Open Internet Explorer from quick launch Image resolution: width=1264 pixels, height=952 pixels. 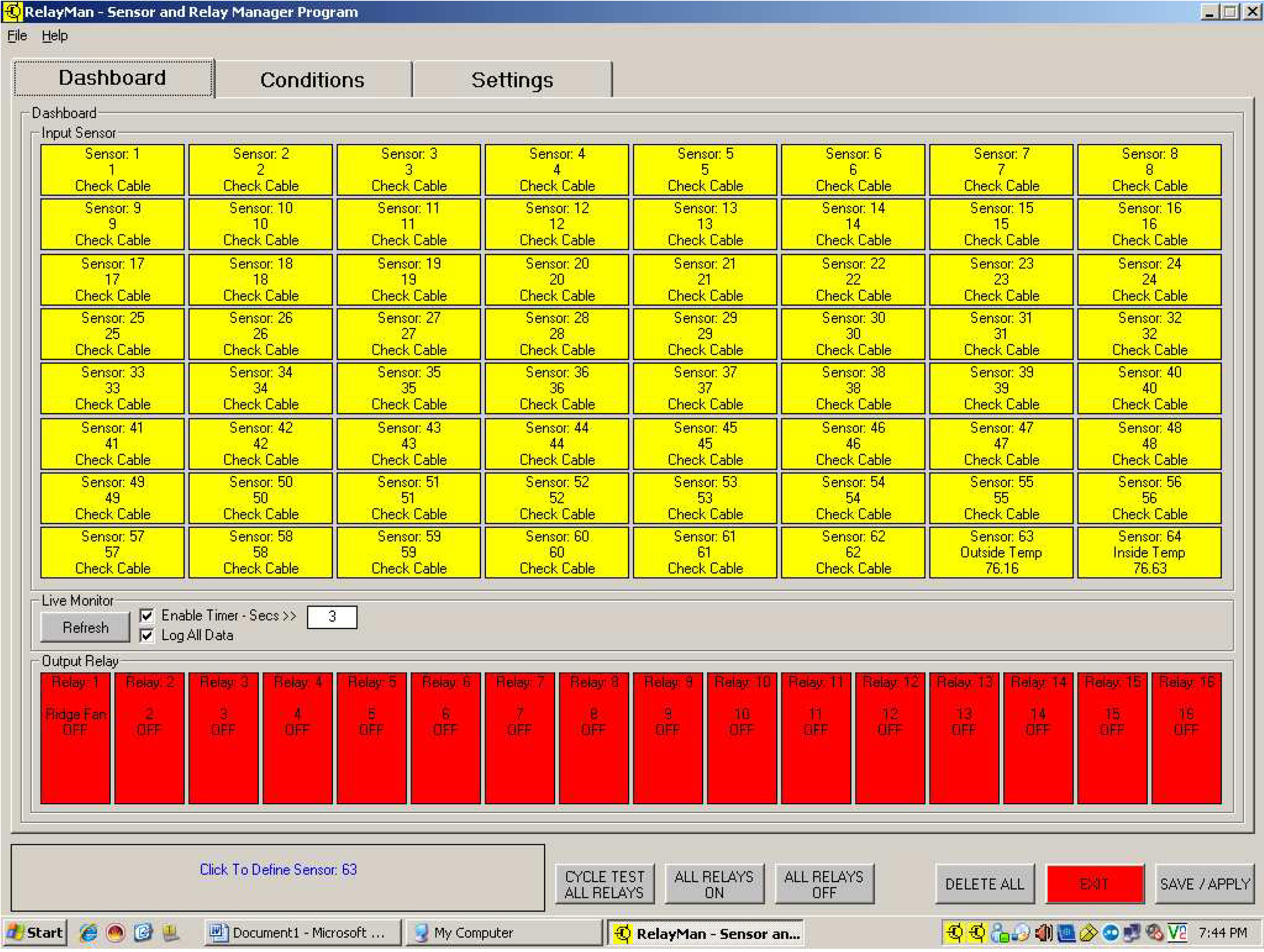[88, 933]
